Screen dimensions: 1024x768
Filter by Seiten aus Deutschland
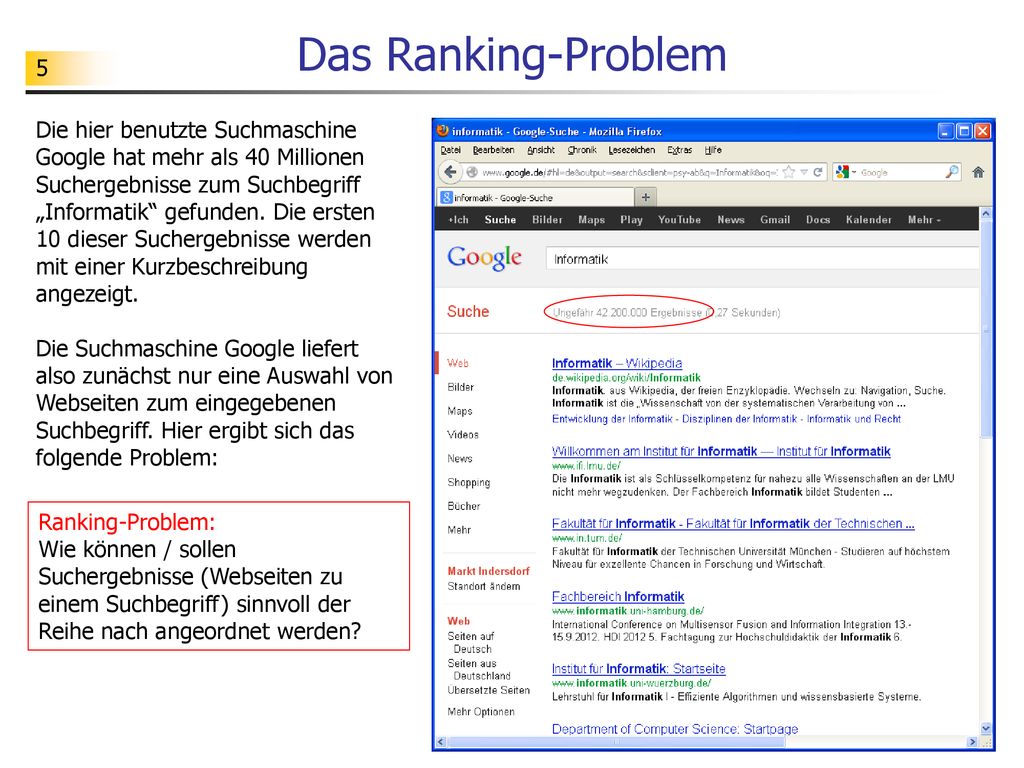point(479,669)
